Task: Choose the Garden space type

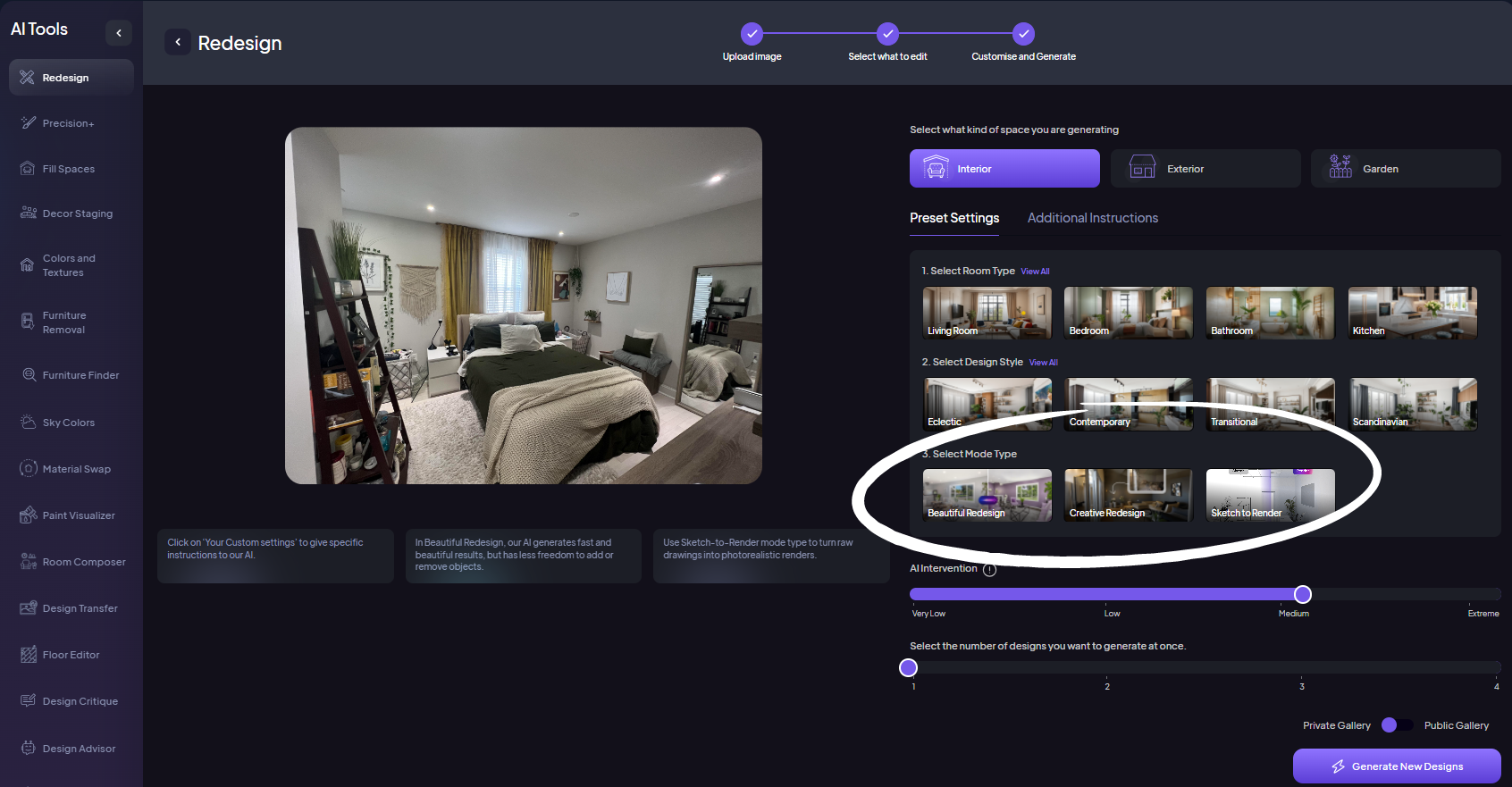Action: point(1405,169)
